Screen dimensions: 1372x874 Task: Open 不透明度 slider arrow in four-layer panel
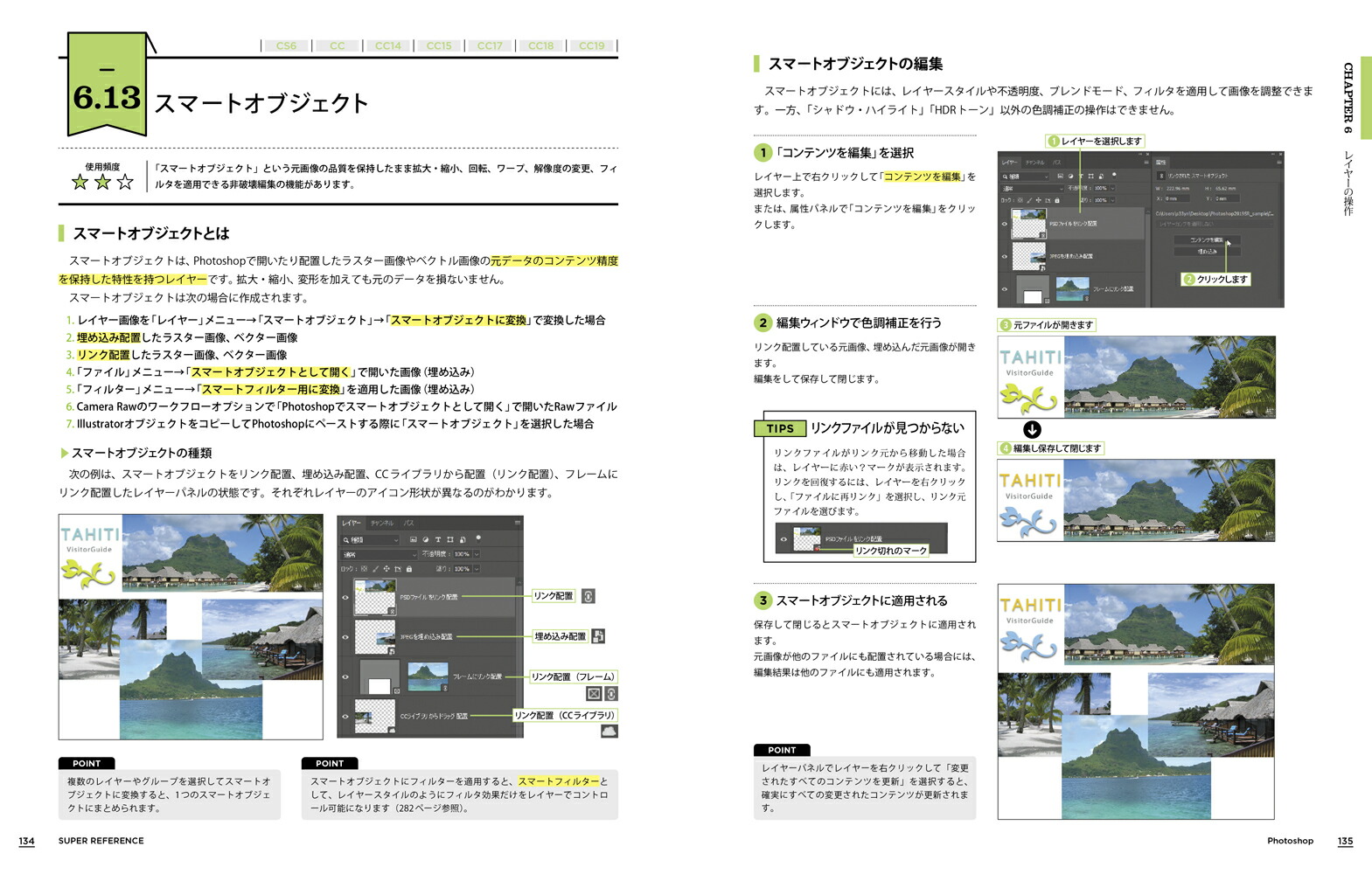point(477,554)
